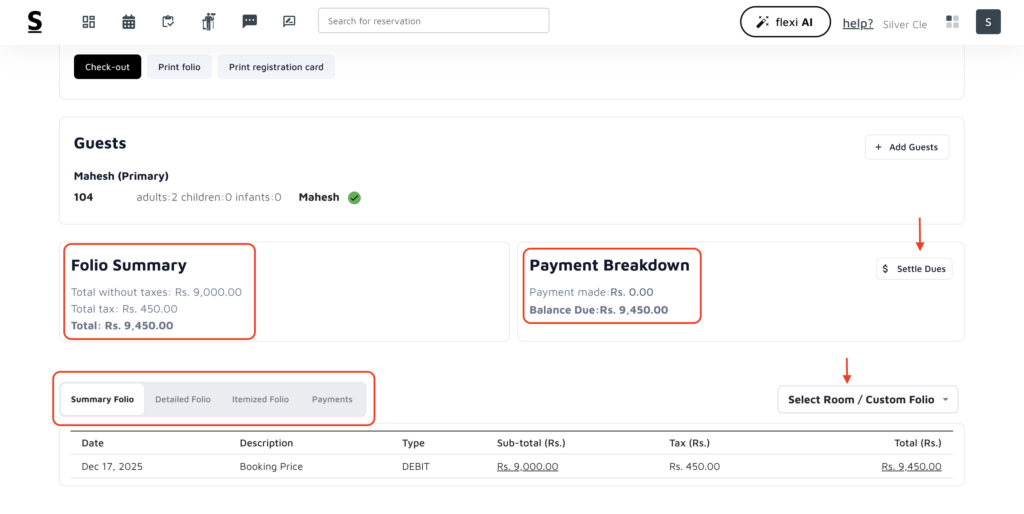The width and height of the screenshot is (1024, 514).
Task: Expand Select Room / Custom Folio dropdown
Action: 867,400
